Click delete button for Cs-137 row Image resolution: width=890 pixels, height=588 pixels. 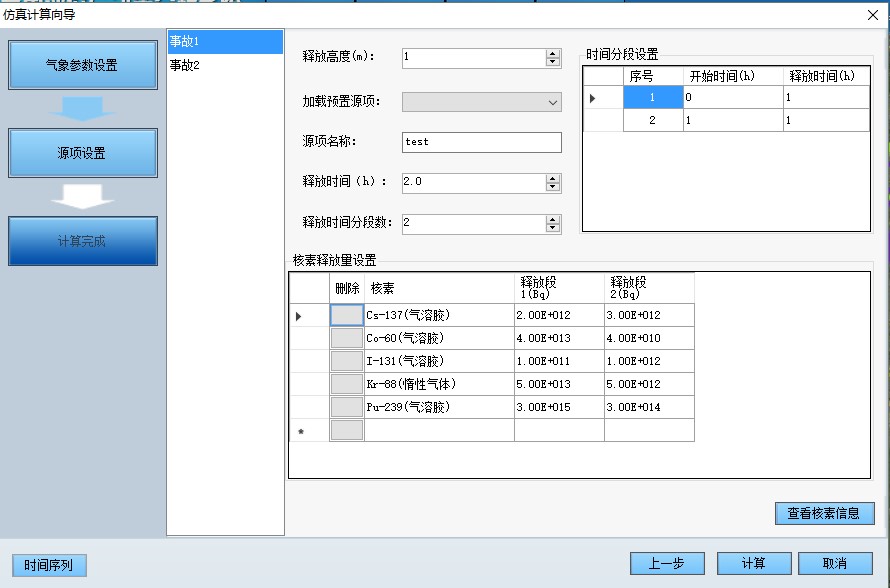[x=347, y=315]
